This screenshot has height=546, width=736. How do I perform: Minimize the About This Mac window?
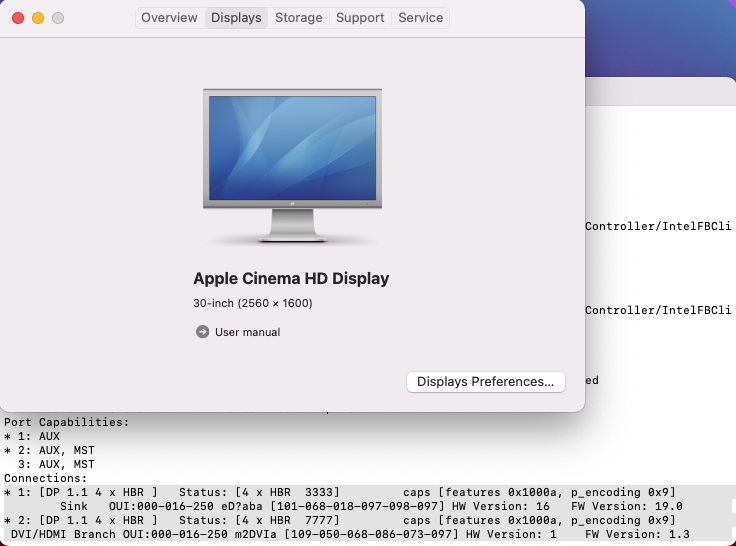click(38, 18)
